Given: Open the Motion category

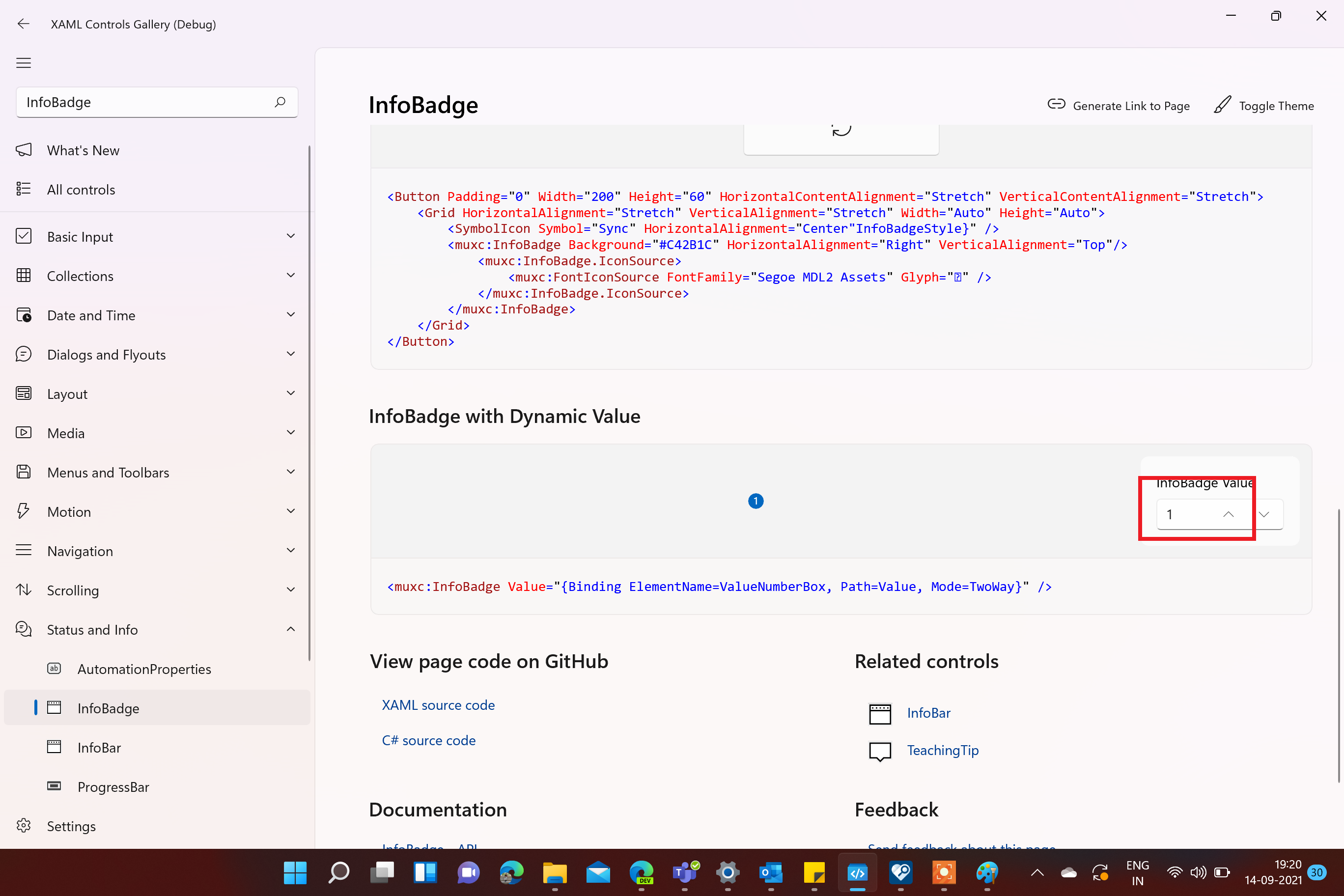Looking at the screenshot, I should click(x=69, y=511).
